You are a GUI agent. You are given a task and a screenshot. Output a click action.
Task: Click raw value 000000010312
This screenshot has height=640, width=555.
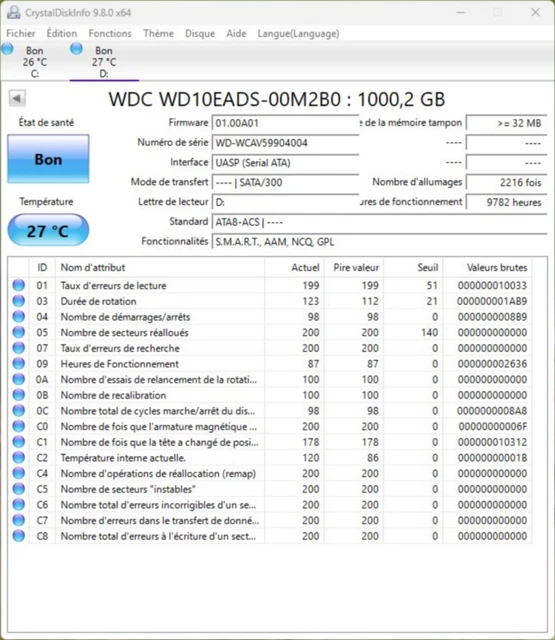click(492, 442)
